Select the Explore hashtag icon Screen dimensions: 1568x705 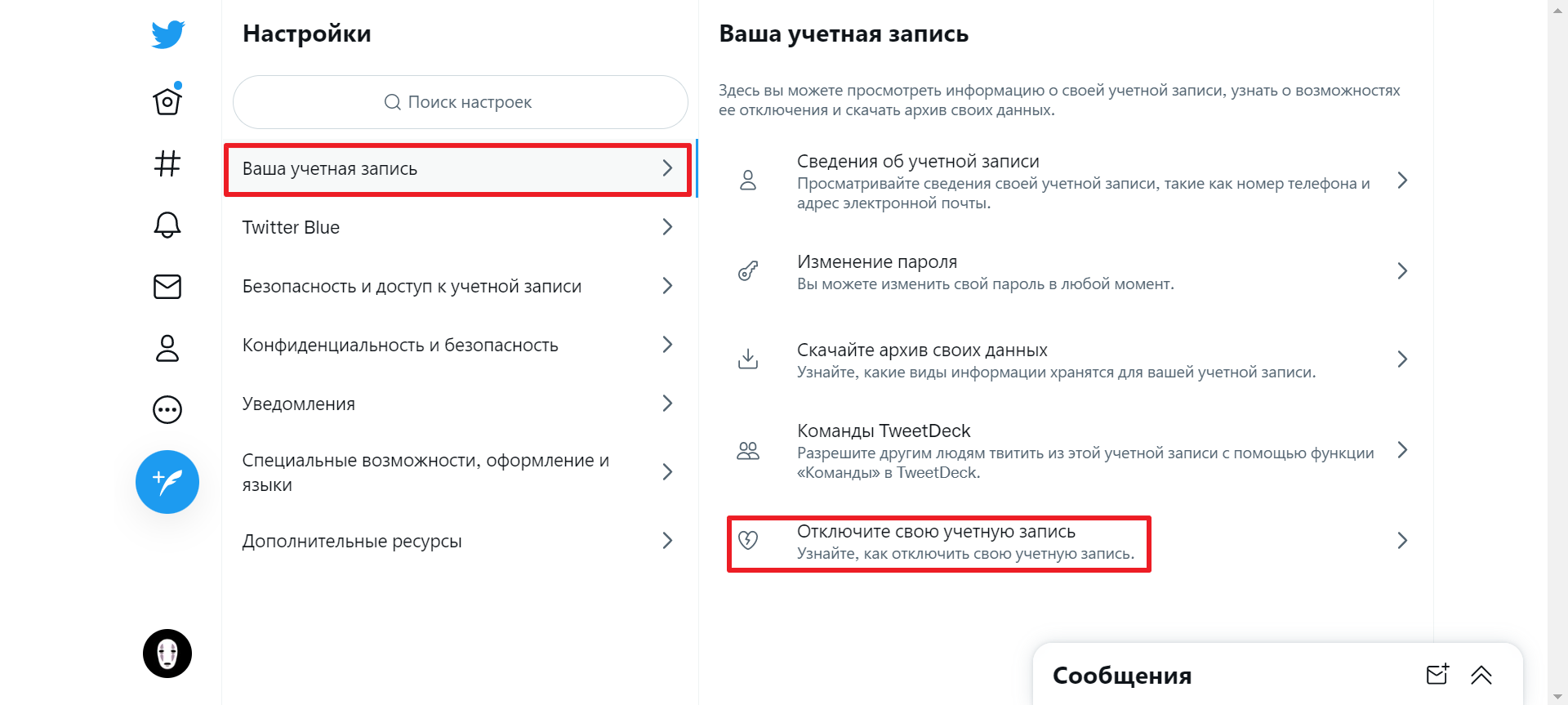[167, 163]
